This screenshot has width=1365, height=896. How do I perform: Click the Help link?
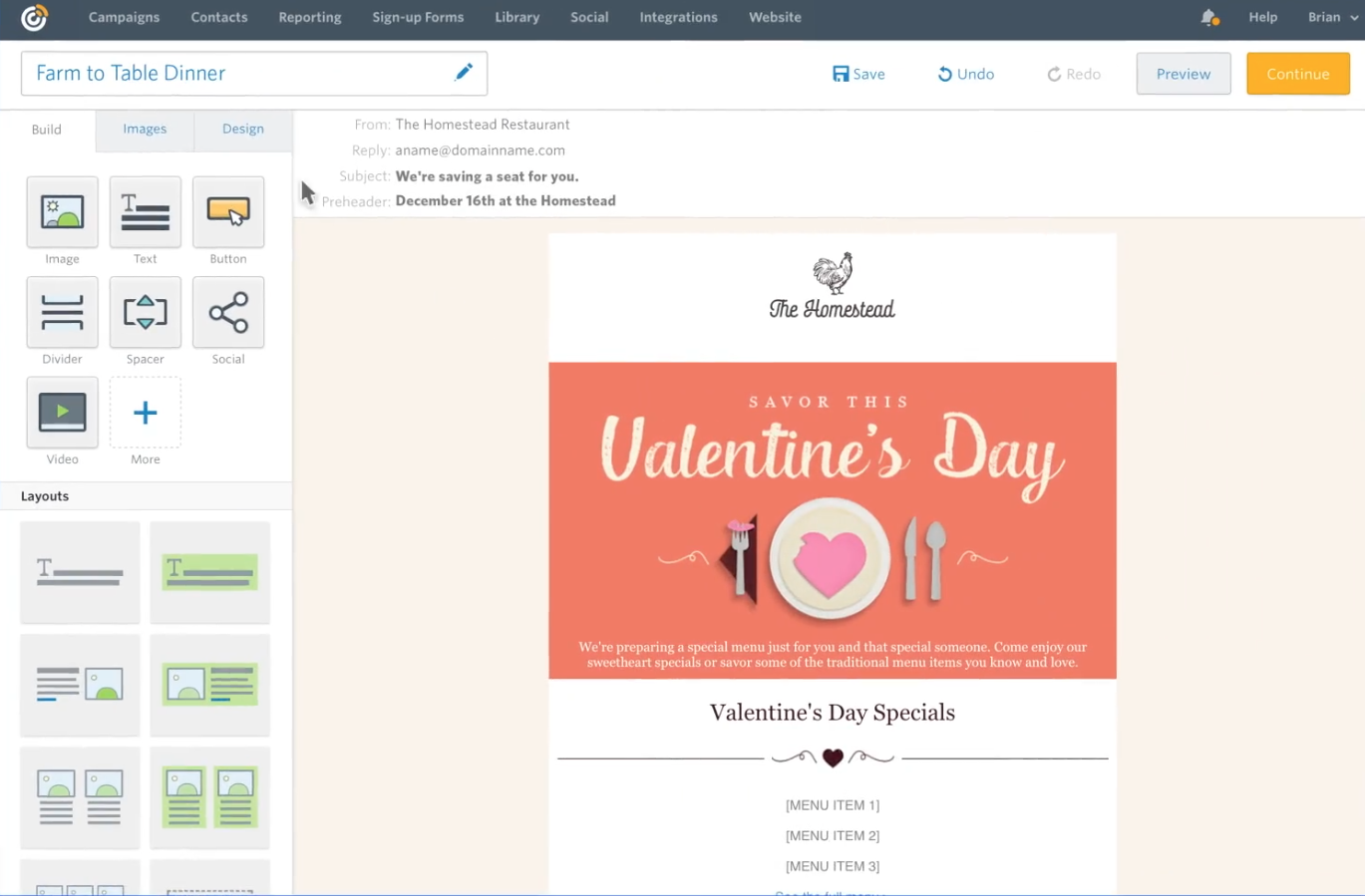click(1263, 17)
